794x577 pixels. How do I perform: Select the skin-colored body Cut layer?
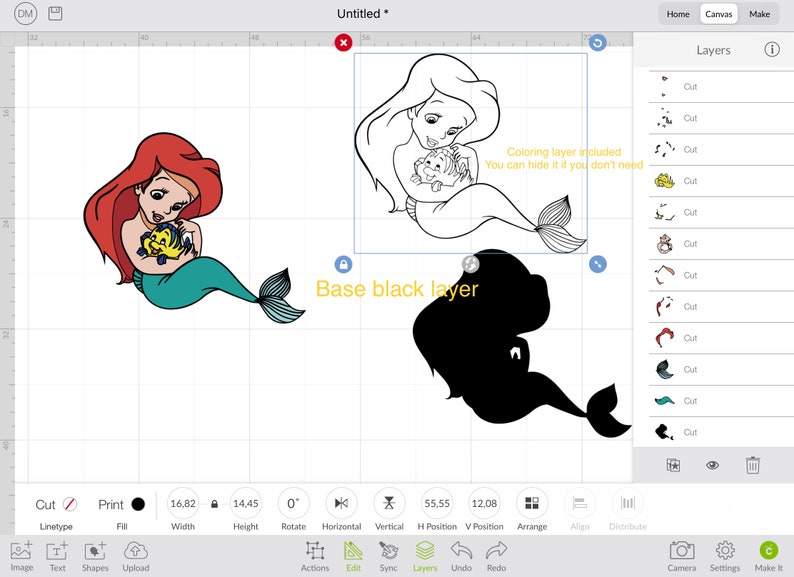click(721, 244)
